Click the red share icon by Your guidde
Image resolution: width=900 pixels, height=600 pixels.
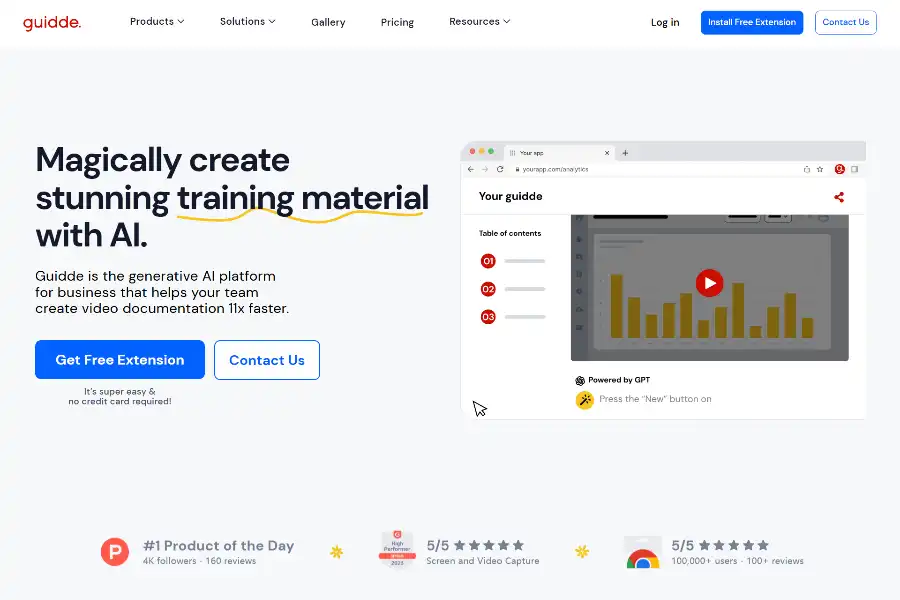839,197
